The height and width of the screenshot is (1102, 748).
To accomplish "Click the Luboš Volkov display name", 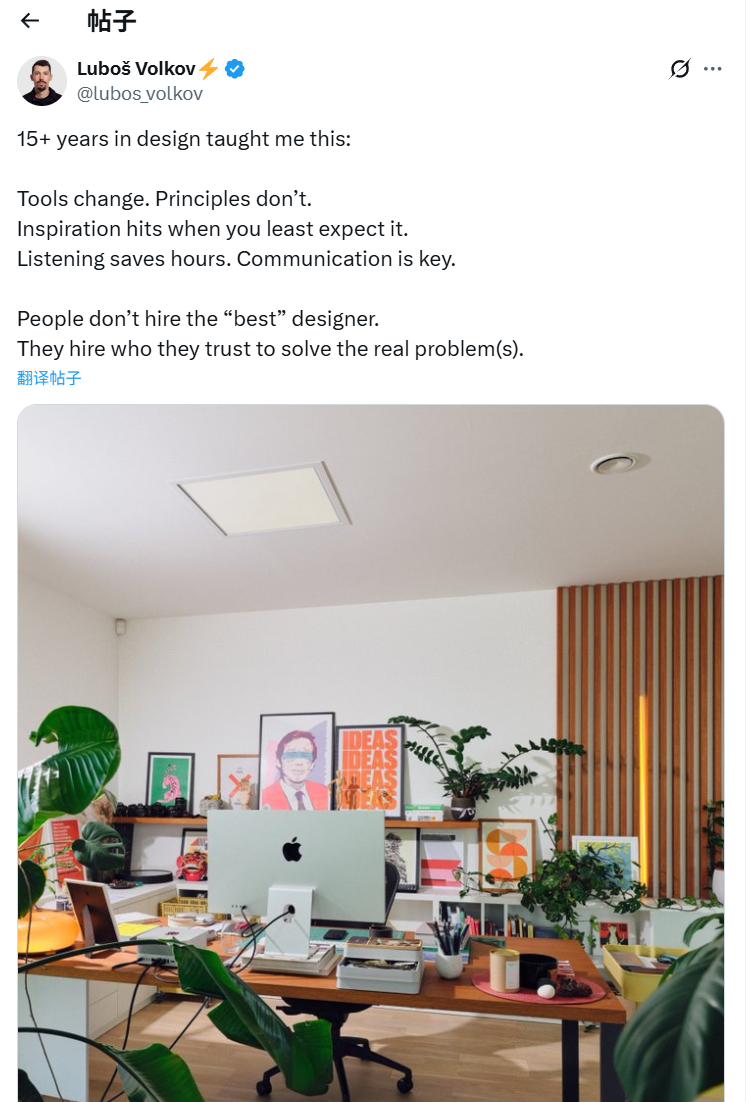I will pyautogui.click(x=136, y=69).
